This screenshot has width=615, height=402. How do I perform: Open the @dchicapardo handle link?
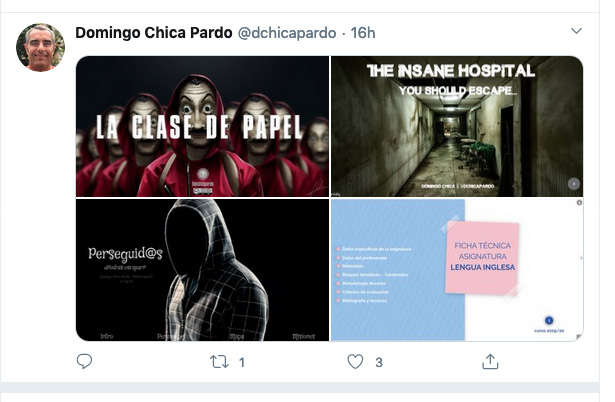[x=287, y=33]
